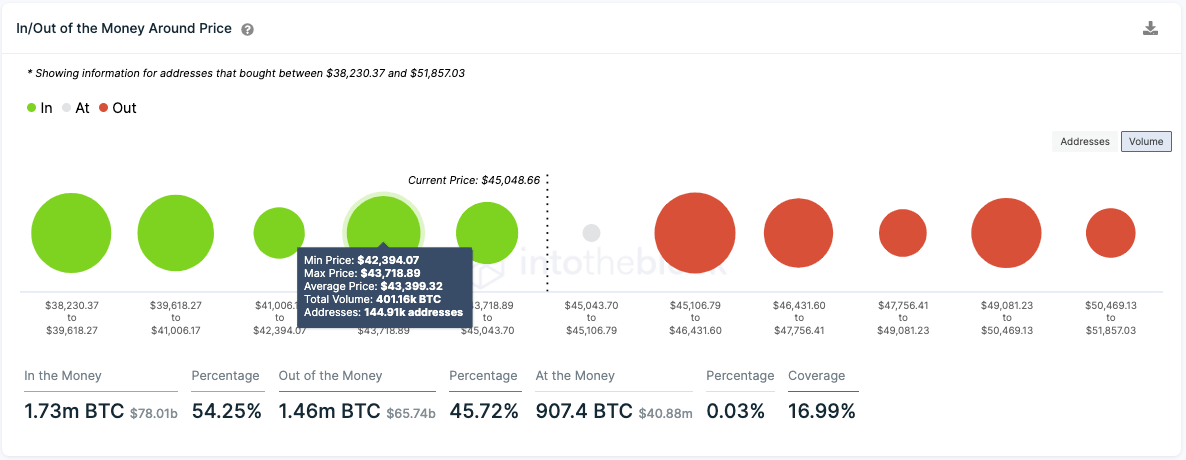
Task: Click the small gray At-the-money bubble
Action: click(591, 233)
